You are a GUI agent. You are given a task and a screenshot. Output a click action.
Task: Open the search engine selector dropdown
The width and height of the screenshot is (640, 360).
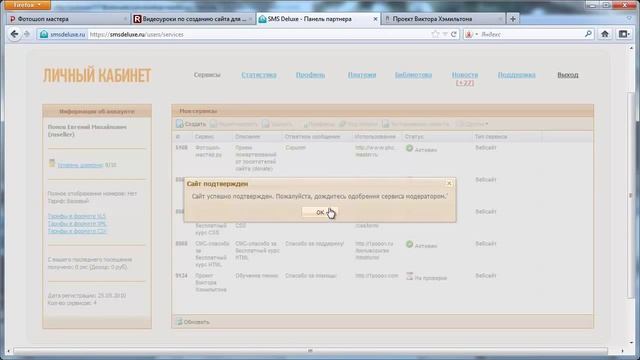click(471, 34)
